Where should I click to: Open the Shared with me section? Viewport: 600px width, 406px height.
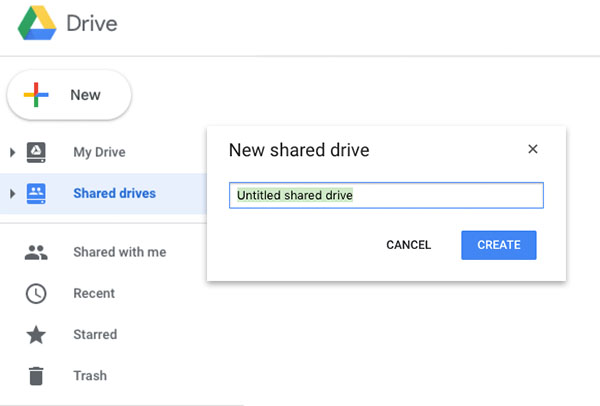click(120, 252)
